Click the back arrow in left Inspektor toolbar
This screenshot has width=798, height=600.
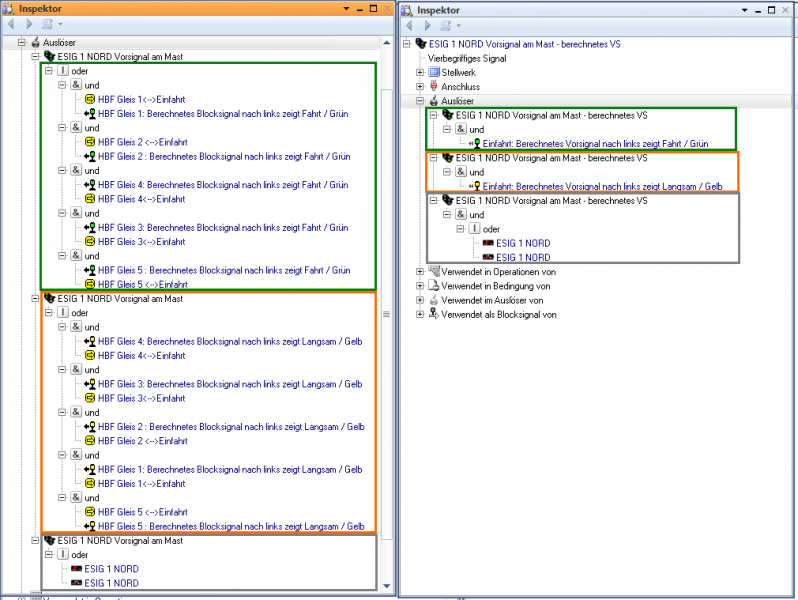[x=10, y=24]
